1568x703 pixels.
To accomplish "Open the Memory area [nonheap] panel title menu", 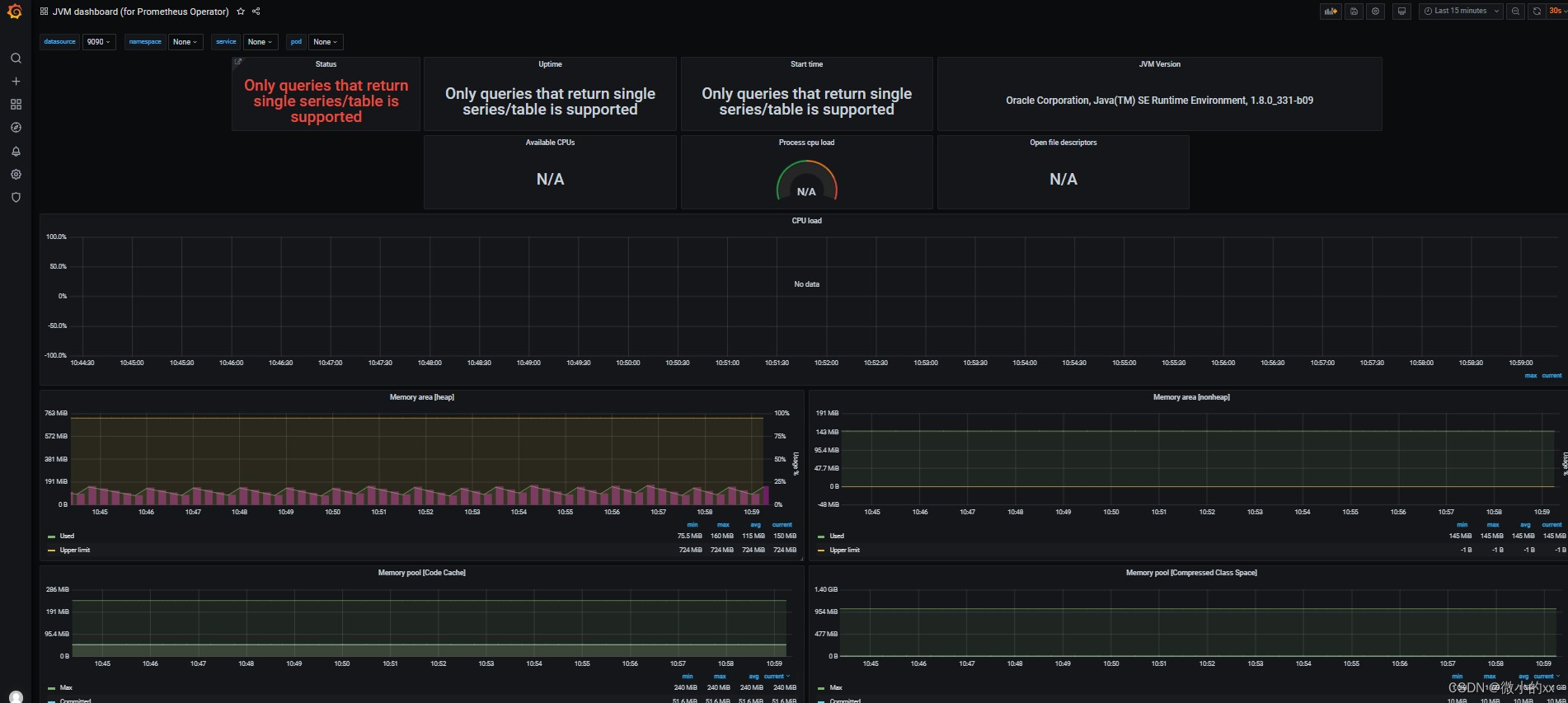I will pyautogui.click(x=1191, y=397).
